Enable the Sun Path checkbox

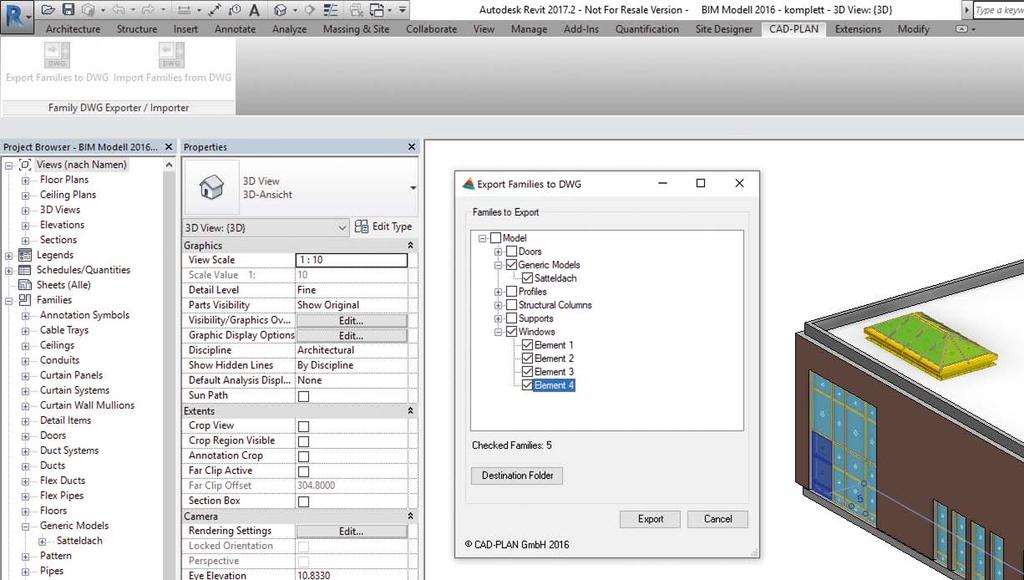point(303,396)
